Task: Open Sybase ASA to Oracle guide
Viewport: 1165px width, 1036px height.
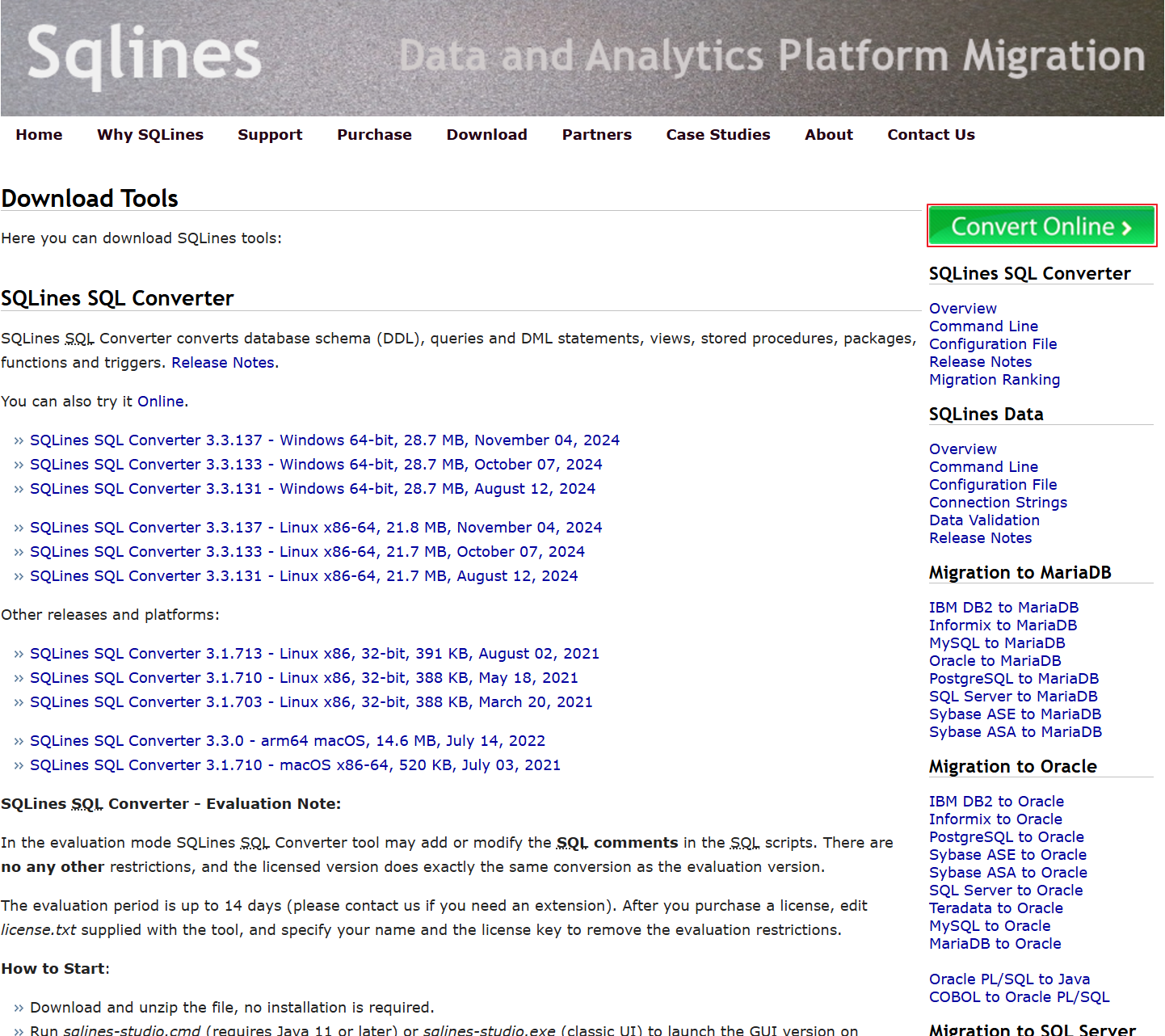Action: click(1008, 873)
